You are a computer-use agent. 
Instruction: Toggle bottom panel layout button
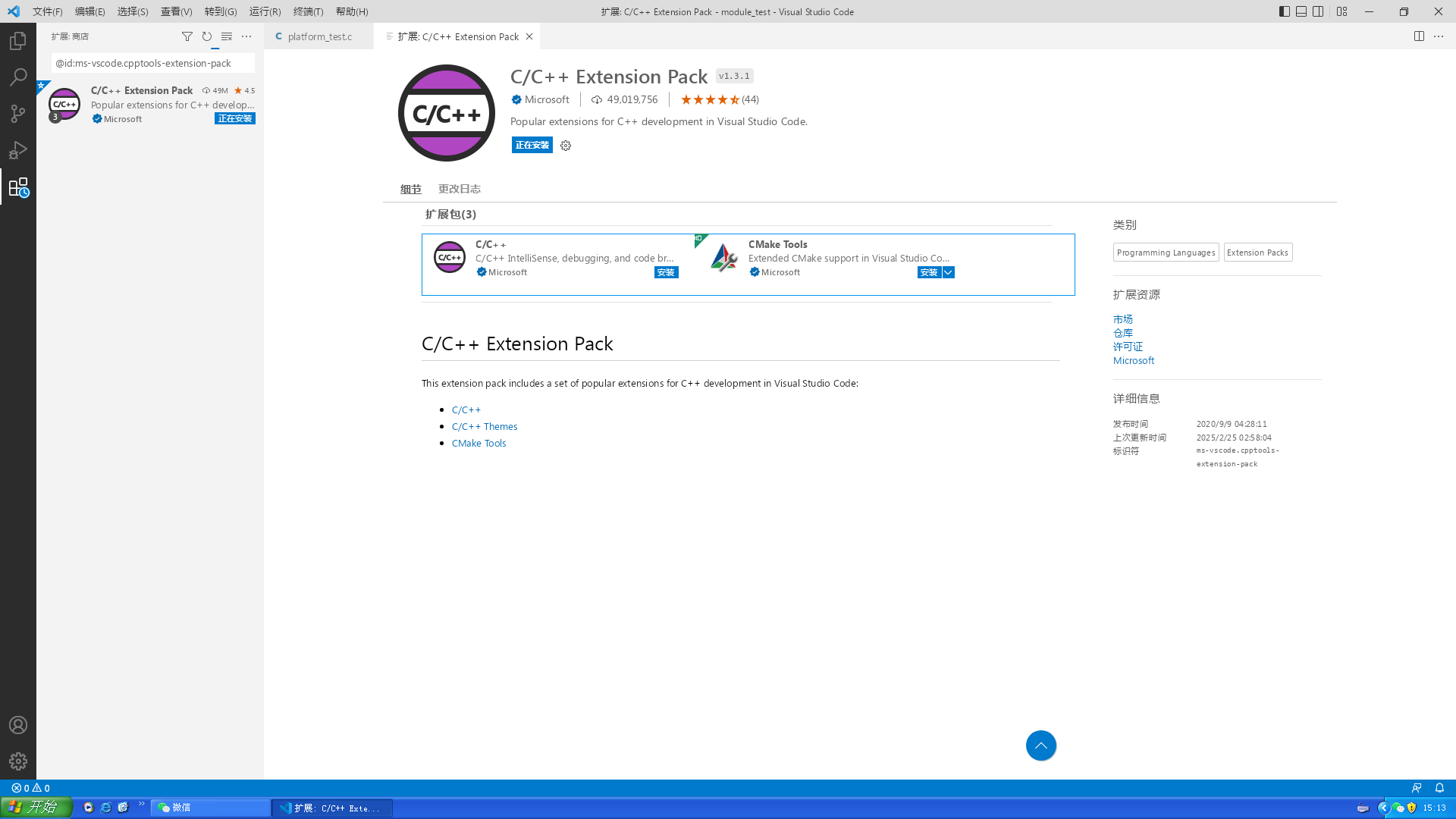click(1301, 11)
